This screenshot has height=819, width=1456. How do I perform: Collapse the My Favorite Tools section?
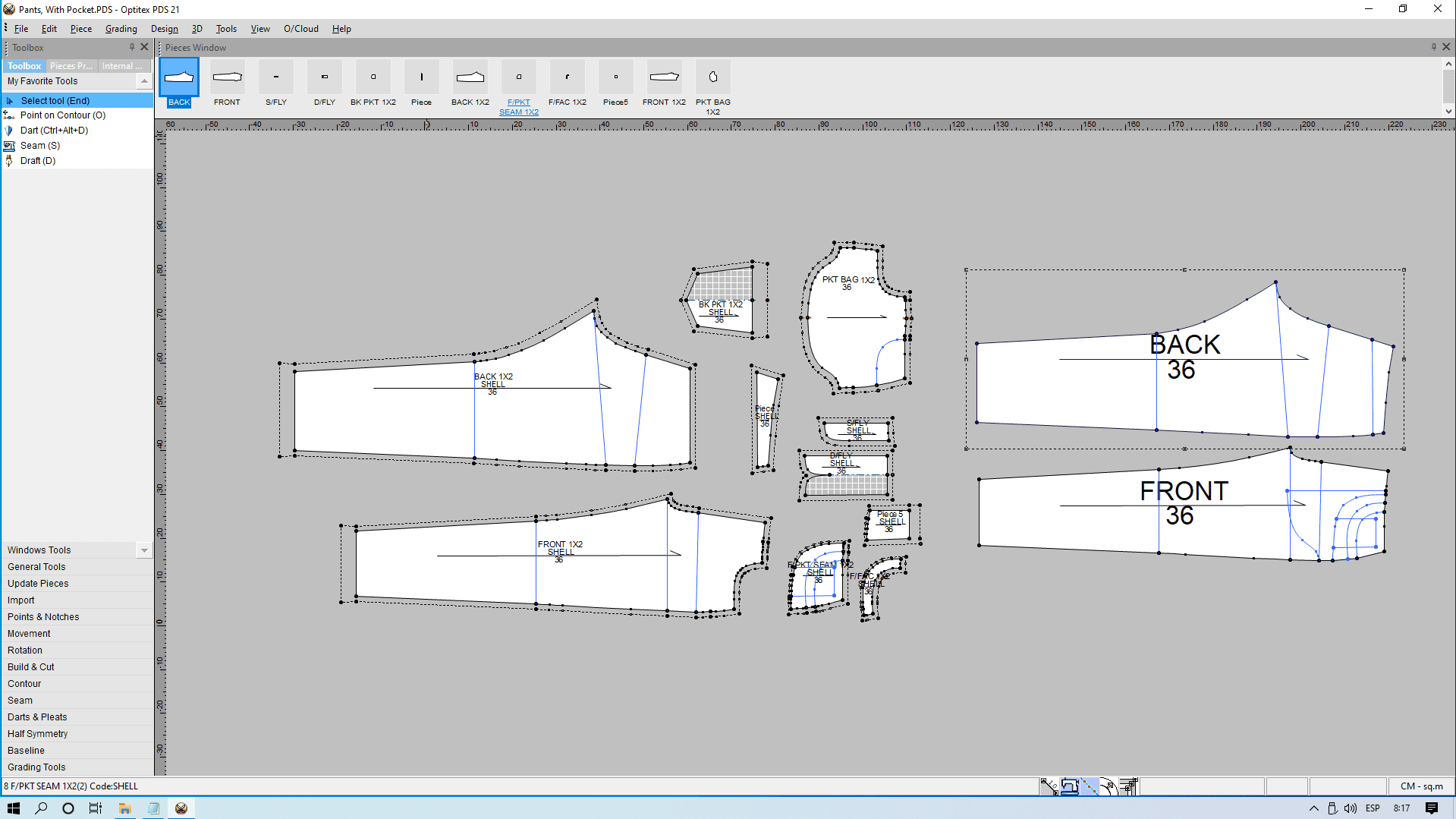(144, 81)
